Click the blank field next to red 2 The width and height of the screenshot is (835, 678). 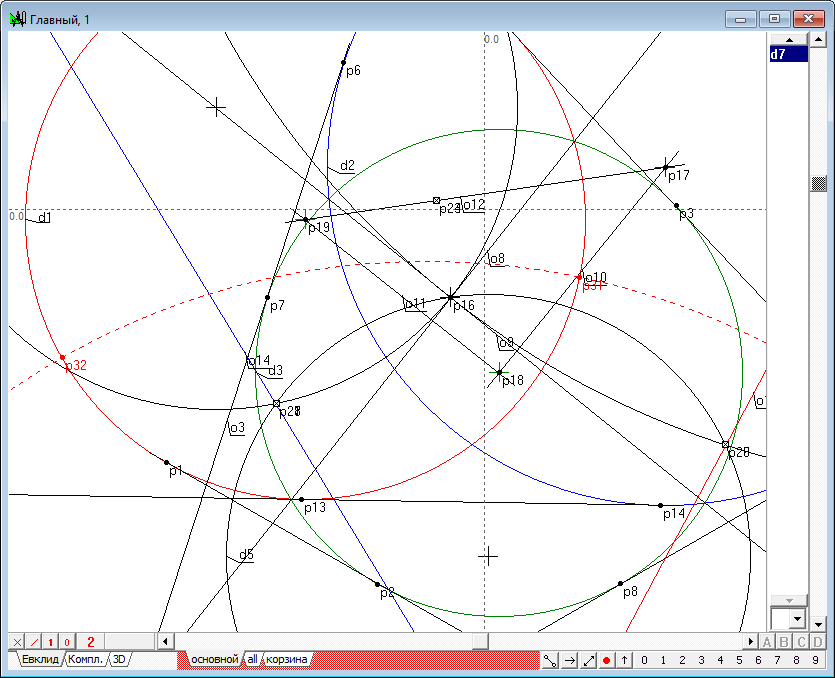pos(130,642)
